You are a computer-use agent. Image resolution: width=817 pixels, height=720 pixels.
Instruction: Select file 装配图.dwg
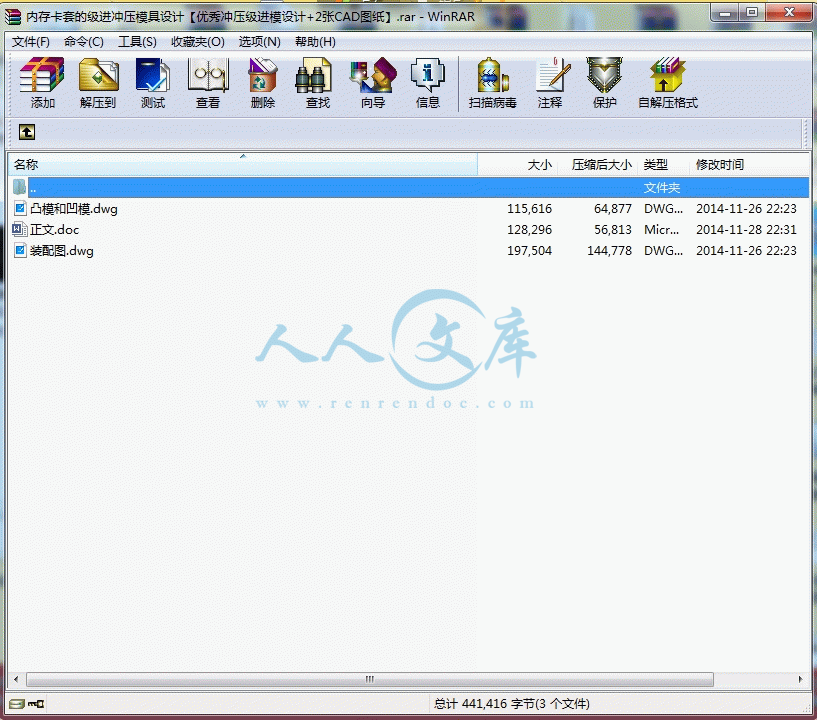coord(62,251)
